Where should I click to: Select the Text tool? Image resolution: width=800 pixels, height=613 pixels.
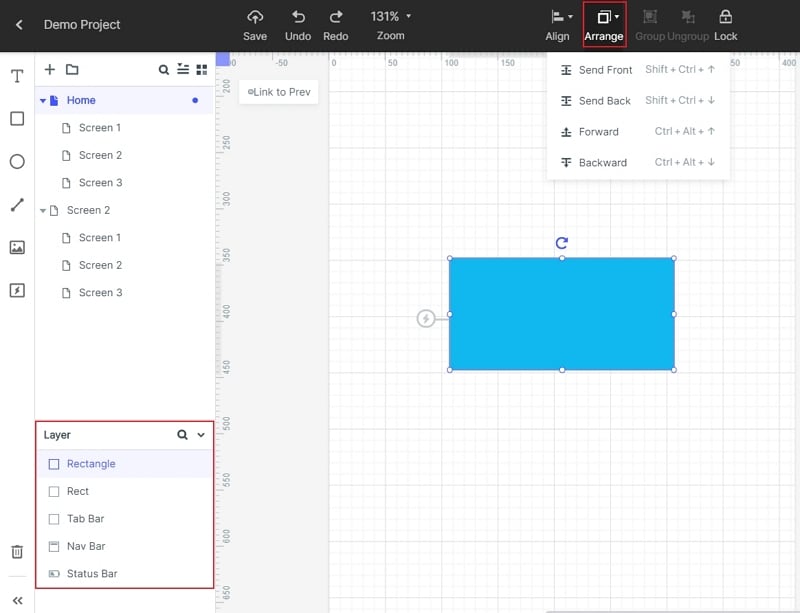click(x=17, y=76)
